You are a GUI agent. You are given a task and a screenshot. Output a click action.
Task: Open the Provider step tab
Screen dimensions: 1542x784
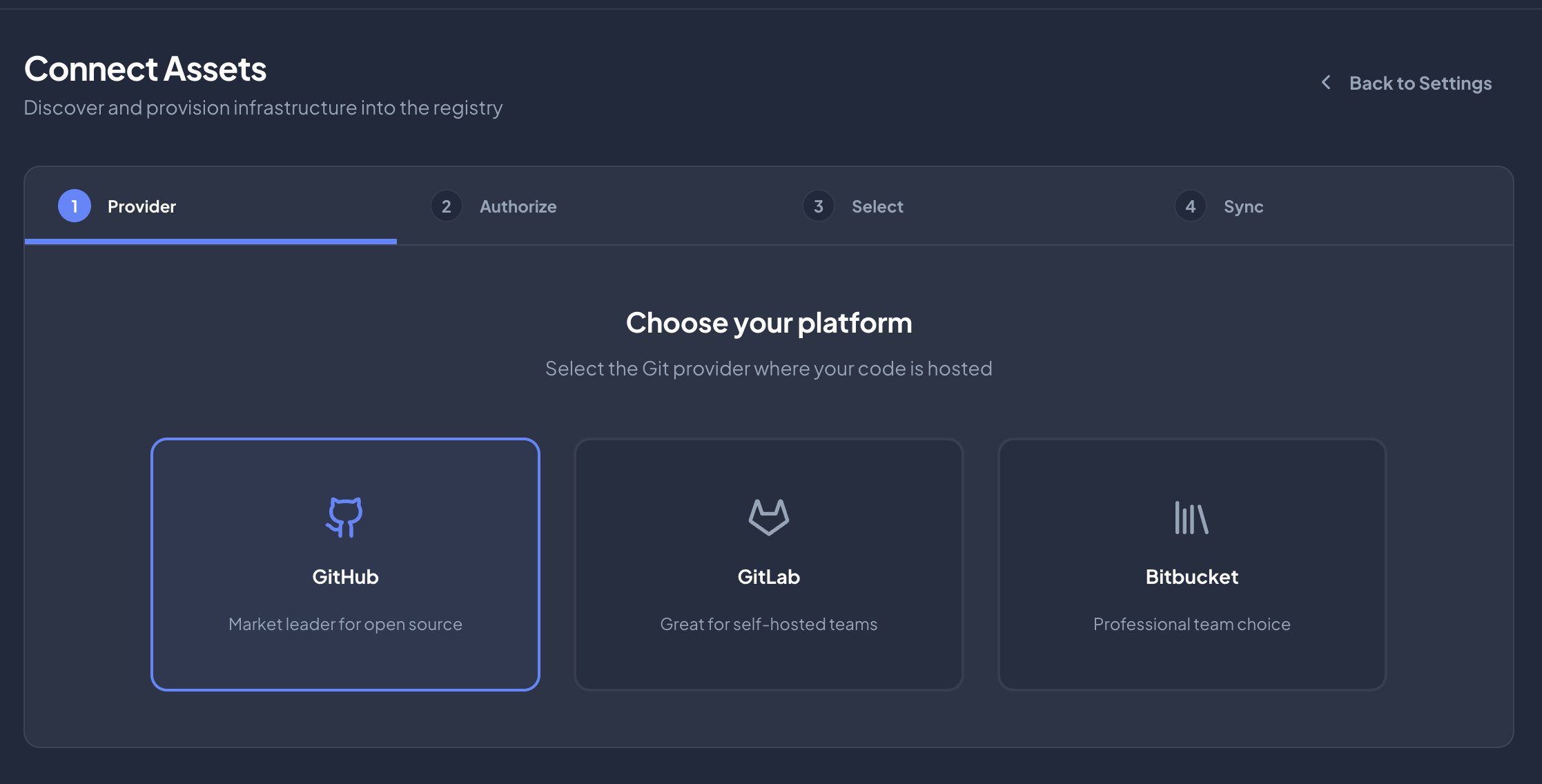[x=141, y=206]
